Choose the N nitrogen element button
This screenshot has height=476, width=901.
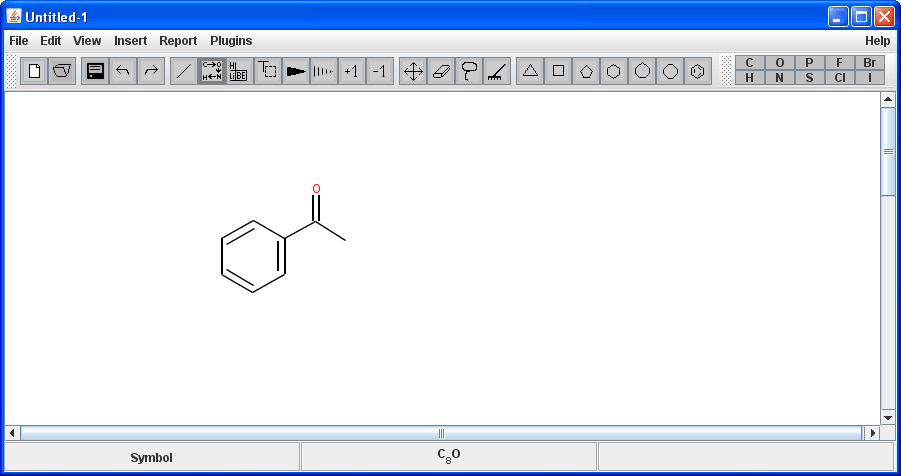pyautogui.click(x=779, y=78)
